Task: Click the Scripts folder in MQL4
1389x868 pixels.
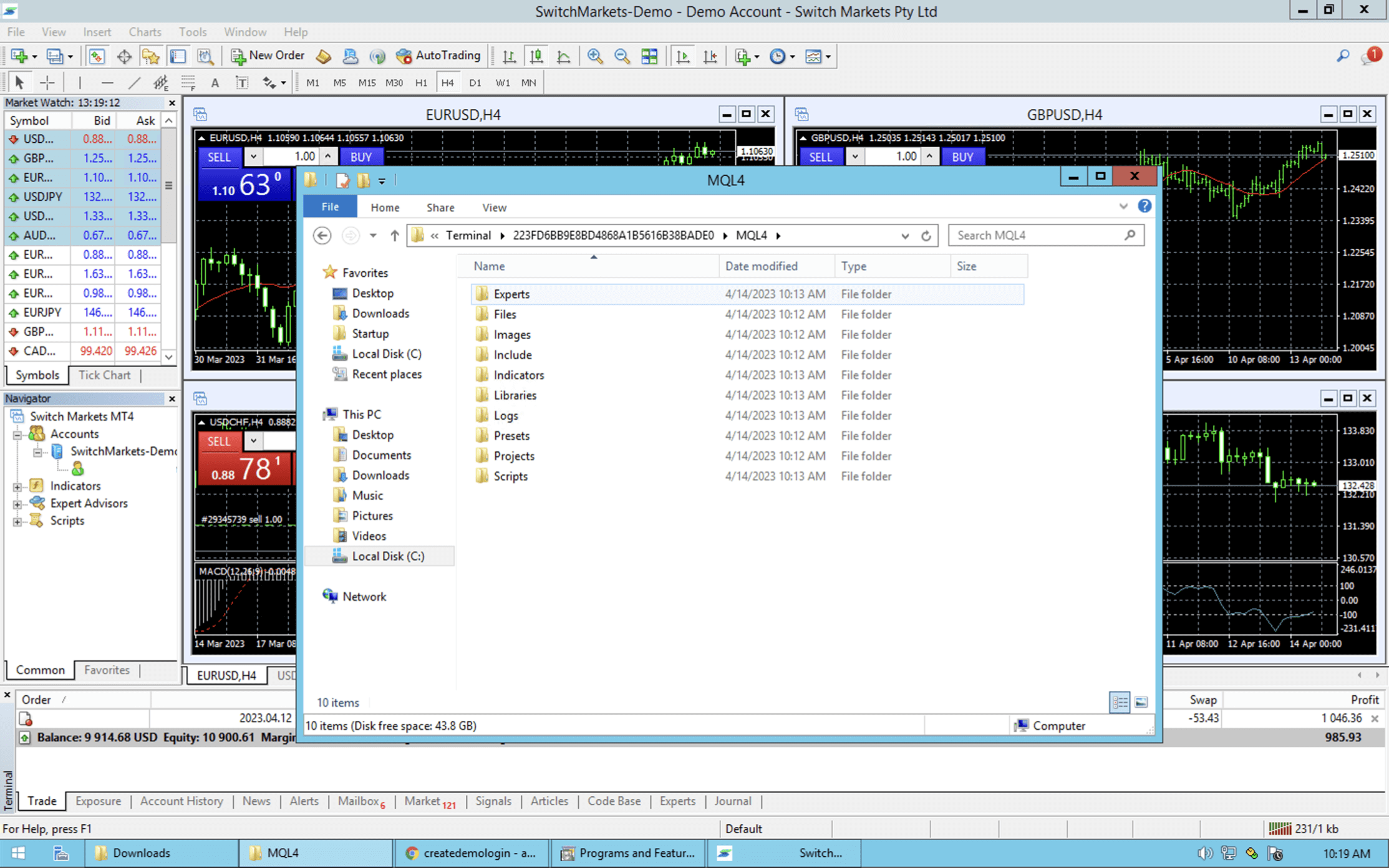Action: [x=510, y=475]
